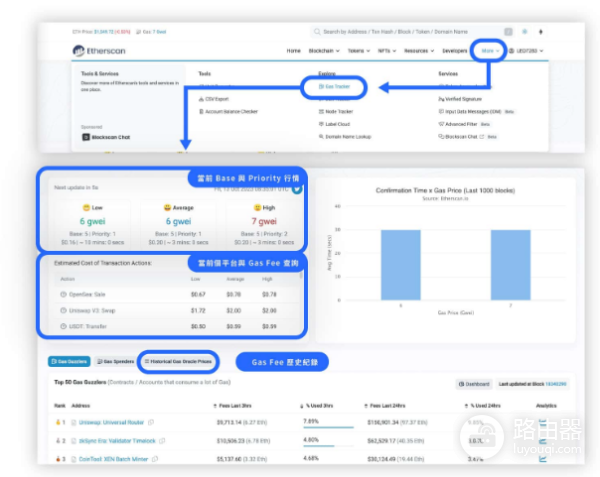Open block number 18340290 link
Screen dimensions: 600x477
point(556,384)
